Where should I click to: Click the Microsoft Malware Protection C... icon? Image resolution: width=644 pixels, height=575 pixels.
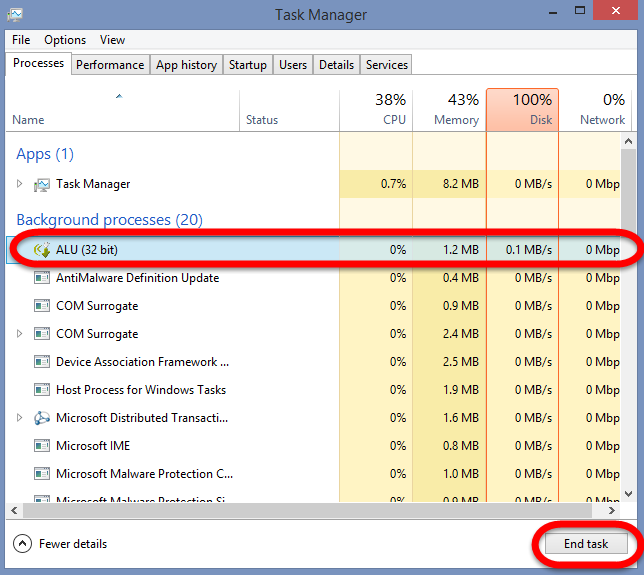[x=42, y=474]
